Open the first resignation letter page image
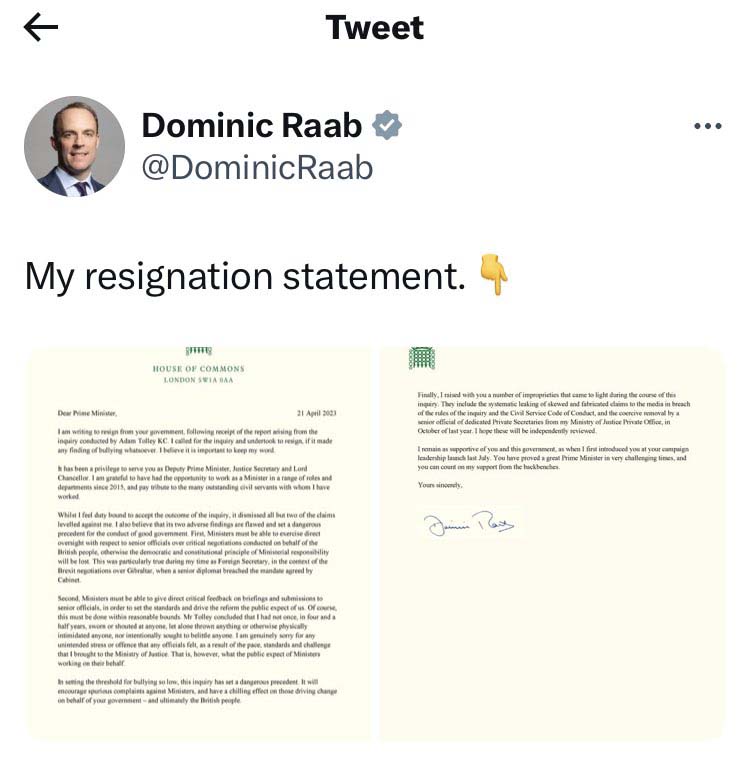Viewport: 750px width, 769px height. (198, 543)
